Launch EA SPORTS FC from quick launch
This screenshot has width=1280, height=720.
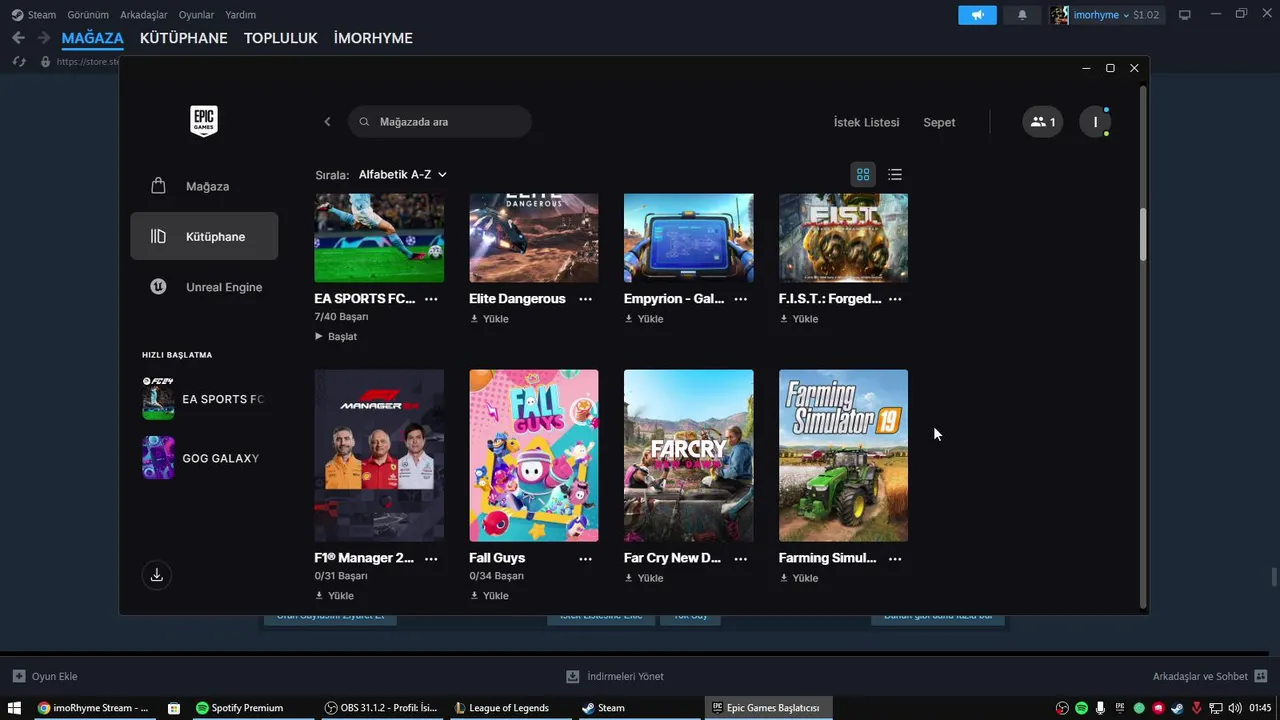point(204,398)
